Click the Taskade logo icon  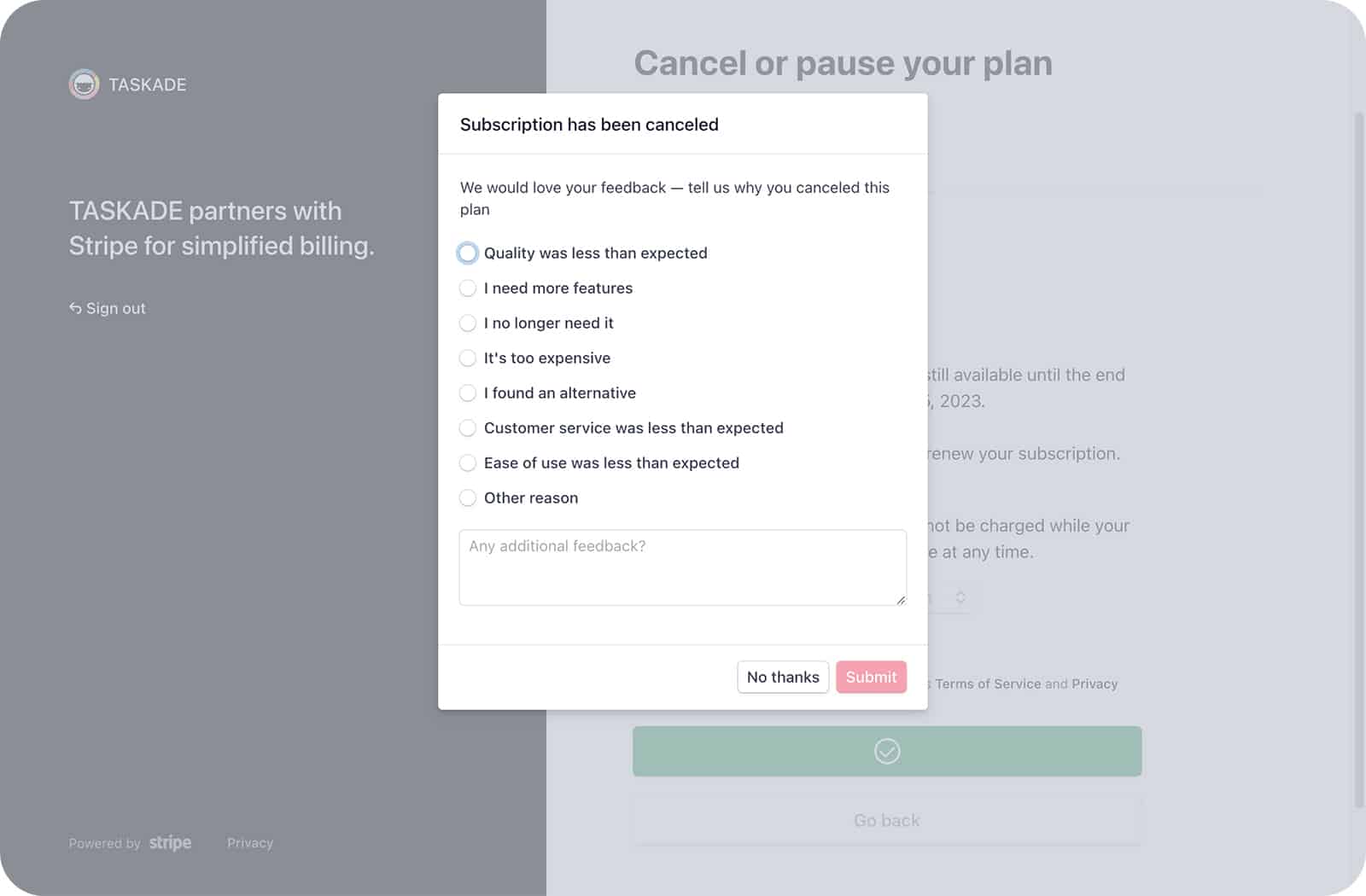pyautogui.click(x=83, y=84)
